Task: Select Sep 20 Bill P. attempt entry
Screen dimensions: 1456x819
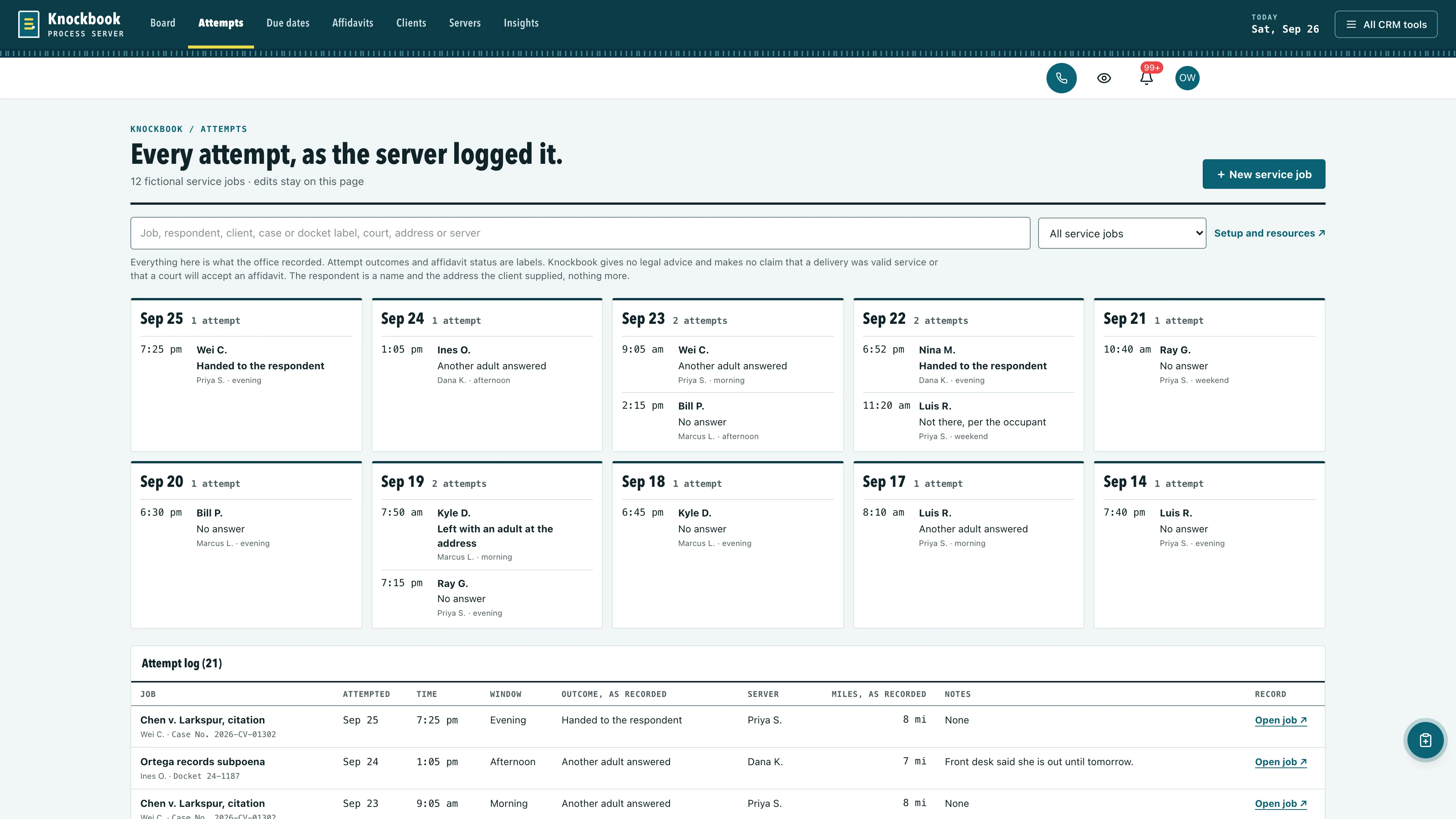Action: click(246, 527)
